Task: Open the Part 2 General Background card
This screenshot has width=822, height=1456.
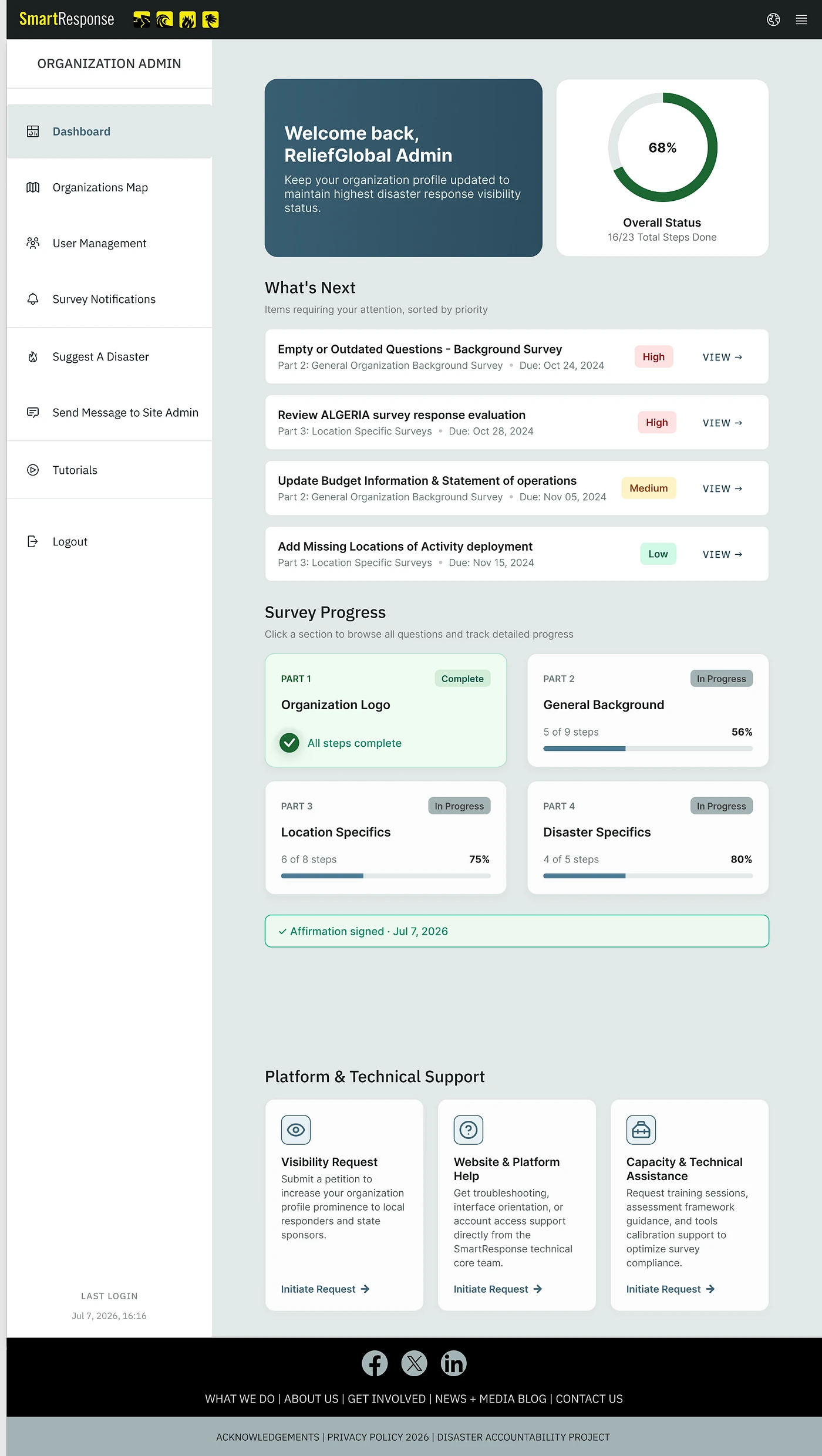Action: tap(648, 710)
